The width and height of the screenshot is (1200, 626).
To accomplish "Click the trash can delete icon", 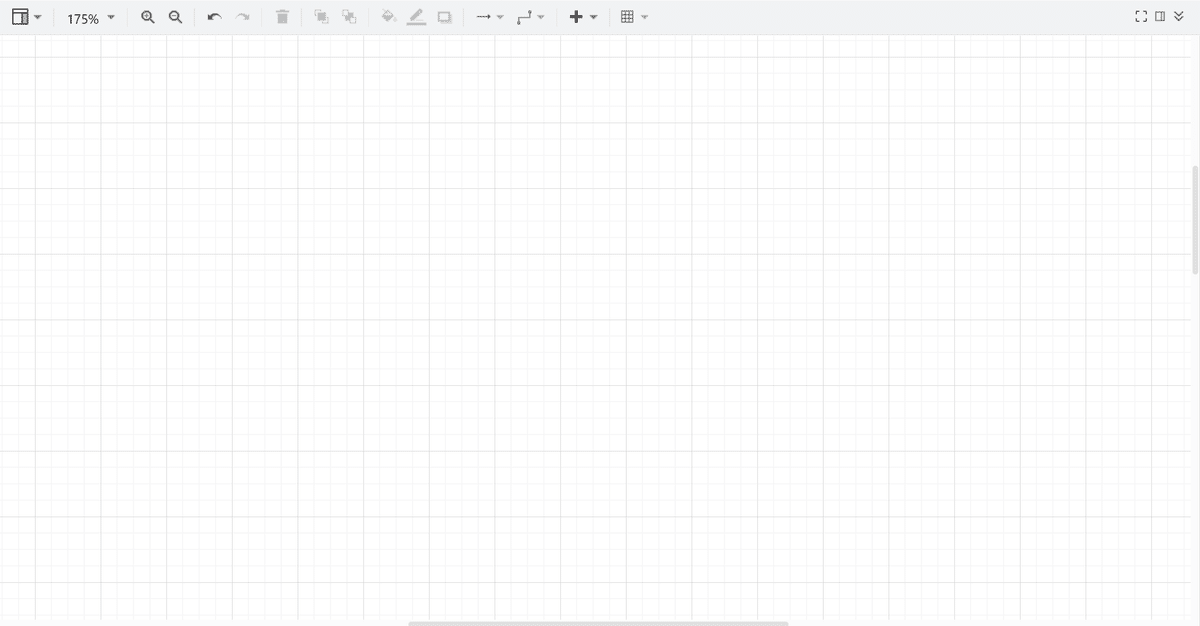I will tap(282, 17).
